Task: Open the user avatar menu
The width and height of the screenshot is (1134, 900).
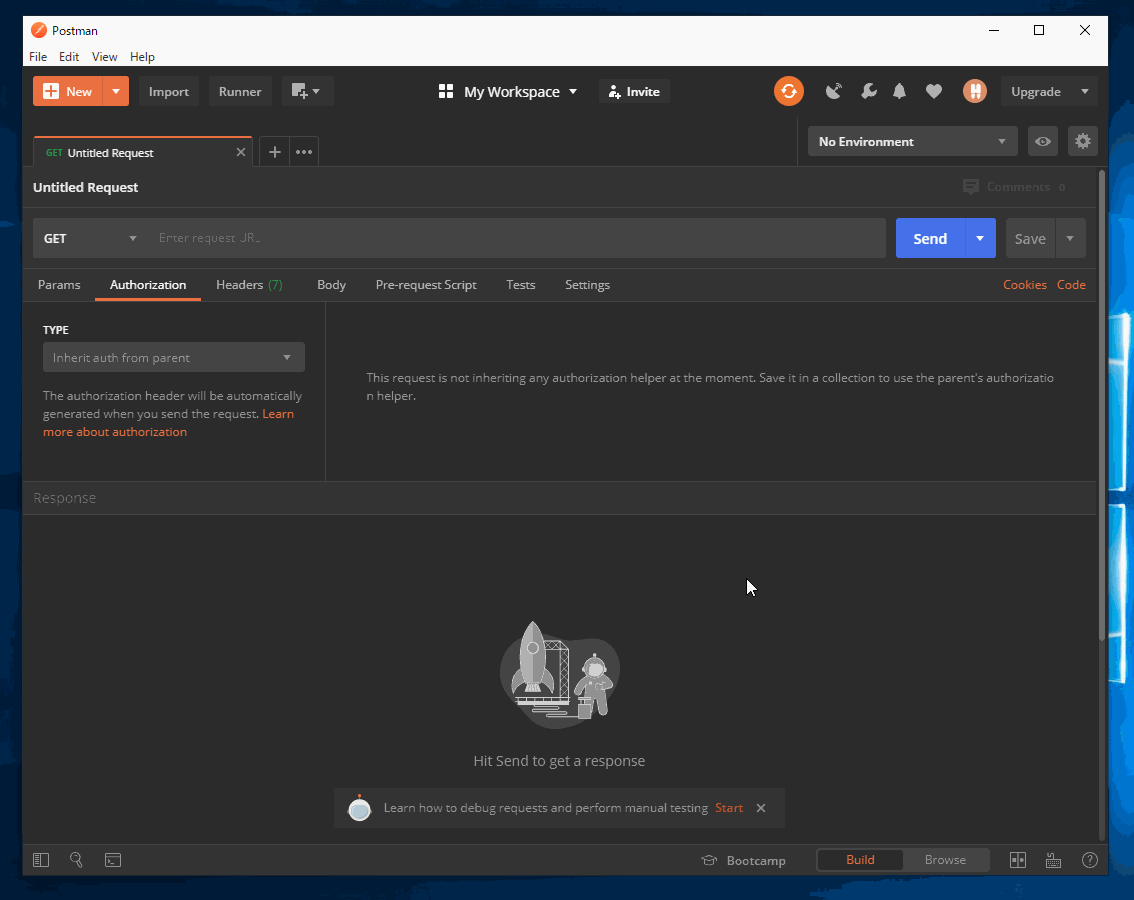Action: coord(974,91)
